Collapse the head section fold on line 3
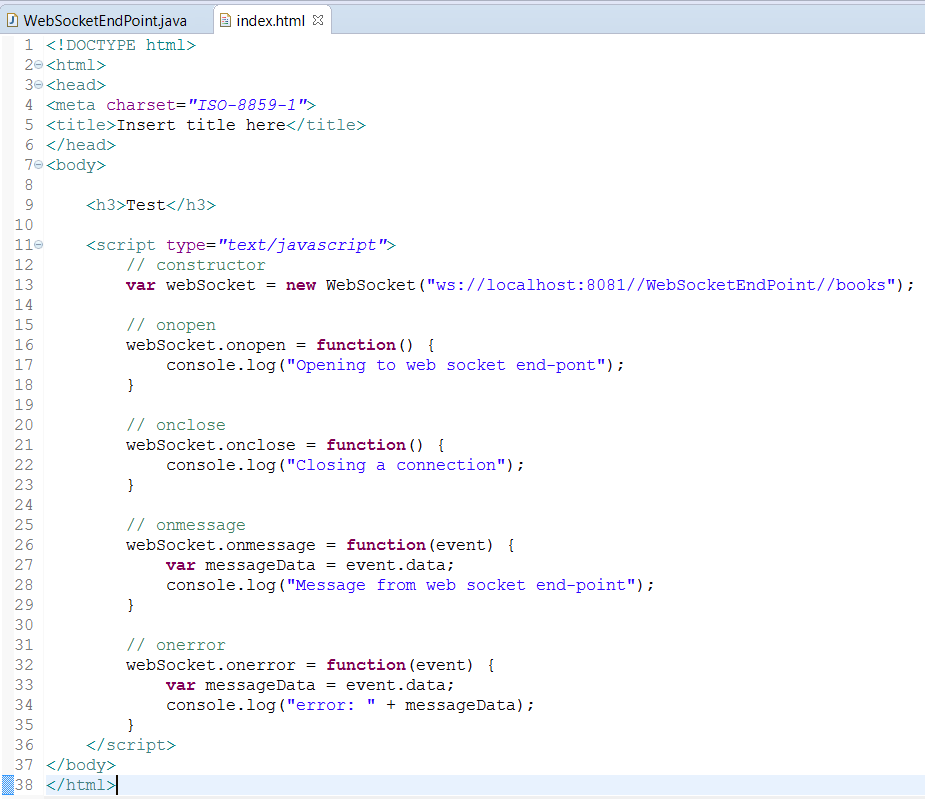Viewport: 925px width, 799px height. click(x=37, y=85)
